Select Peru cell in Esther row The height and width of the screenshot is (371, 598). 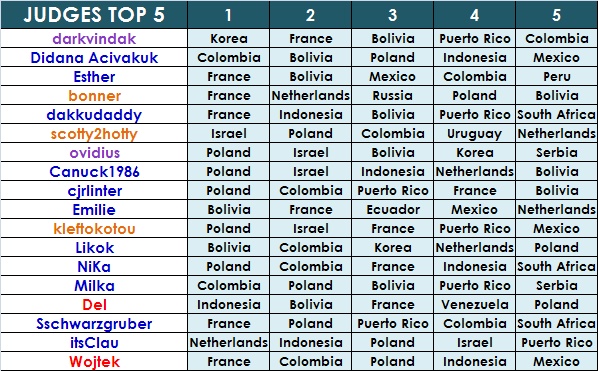pos(556,77)
